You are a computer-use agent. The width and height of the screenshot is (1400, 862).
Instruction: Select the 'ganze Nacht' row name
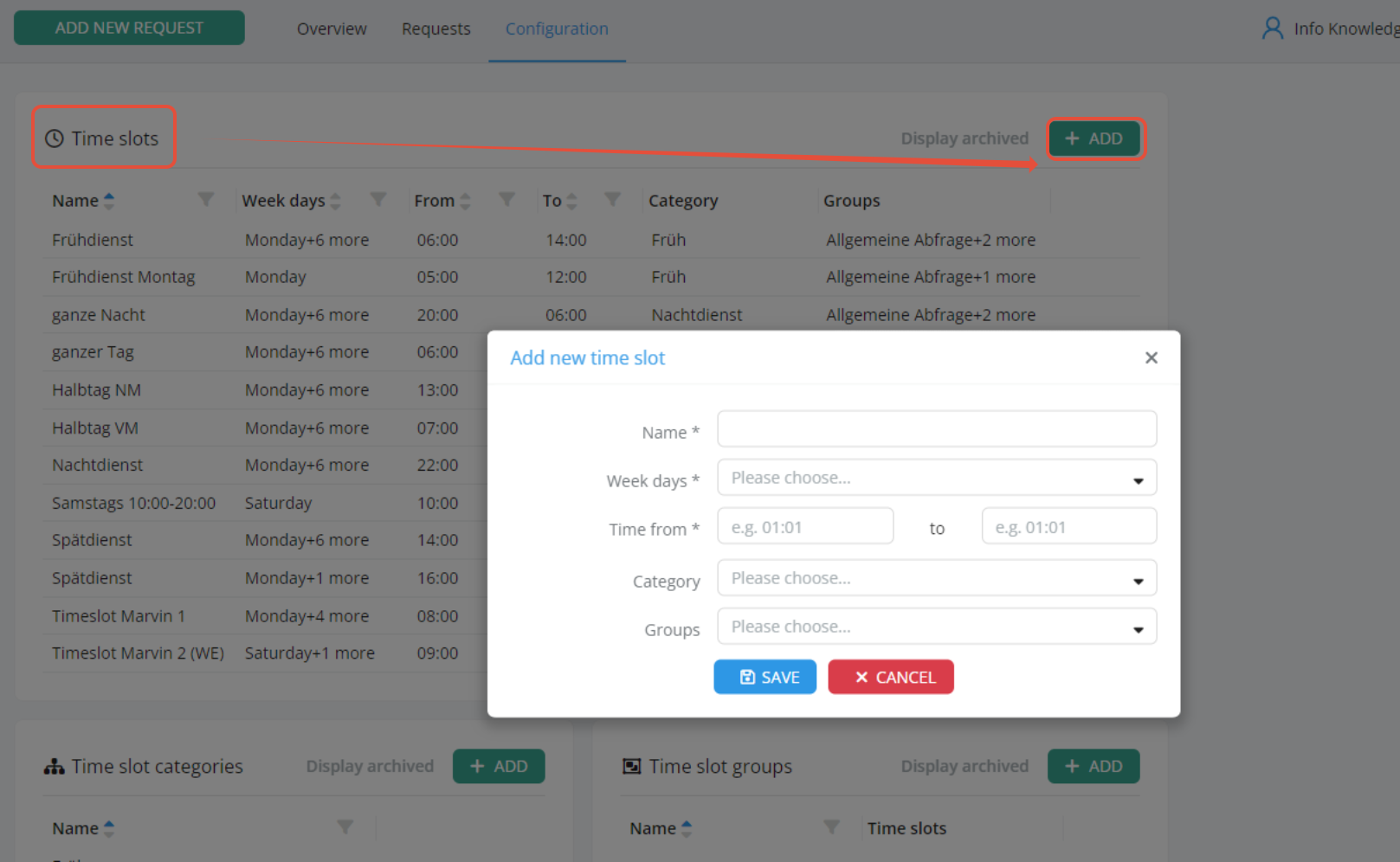click(x=99, y=315)
